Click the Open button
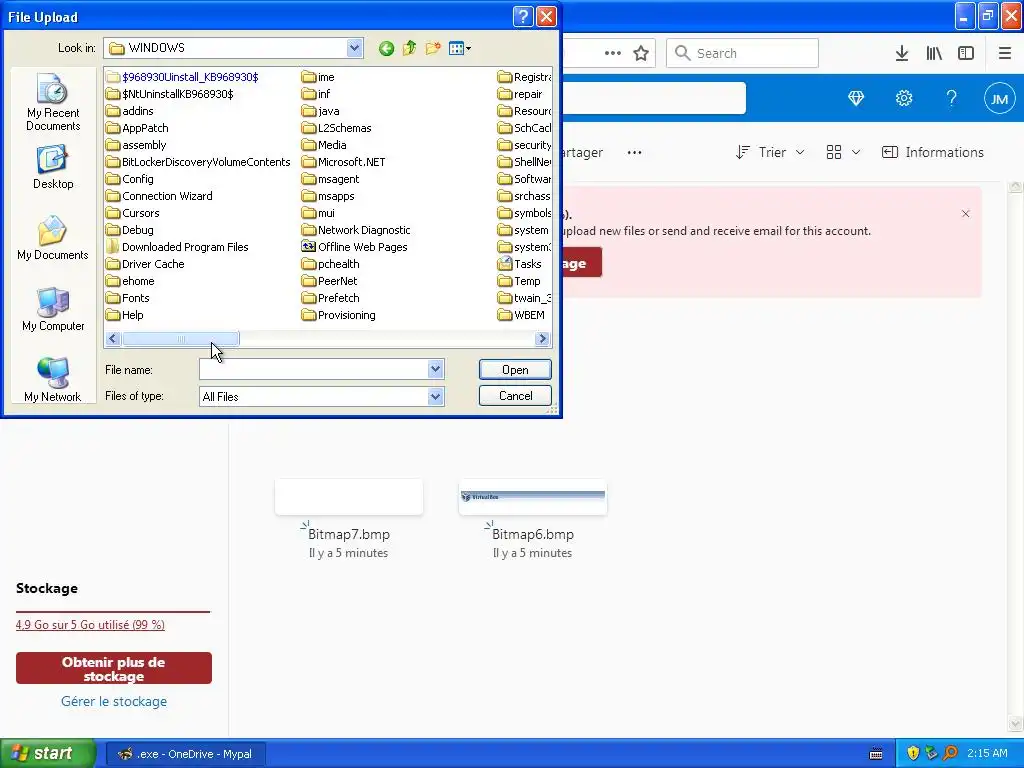Screen dimensions: 1024x768 515,370
